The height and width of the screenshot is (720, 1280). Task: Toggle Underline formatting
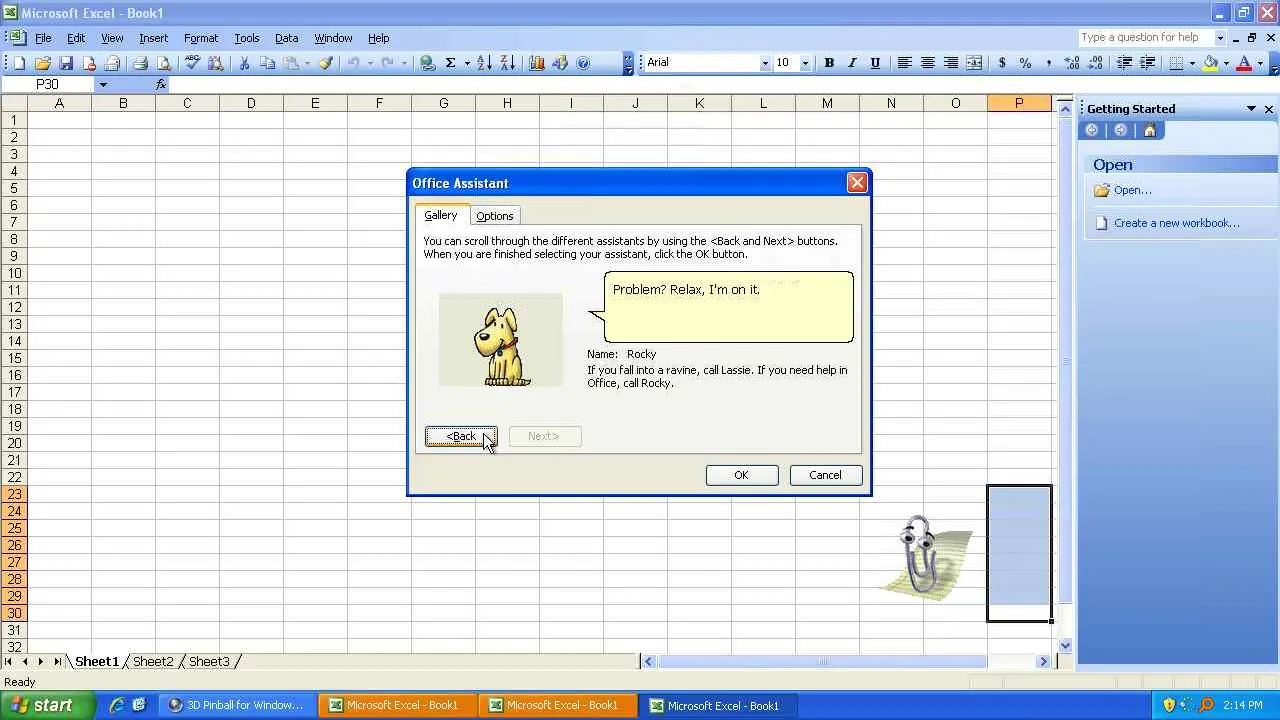pyautogui.click(x=876, y=63)
